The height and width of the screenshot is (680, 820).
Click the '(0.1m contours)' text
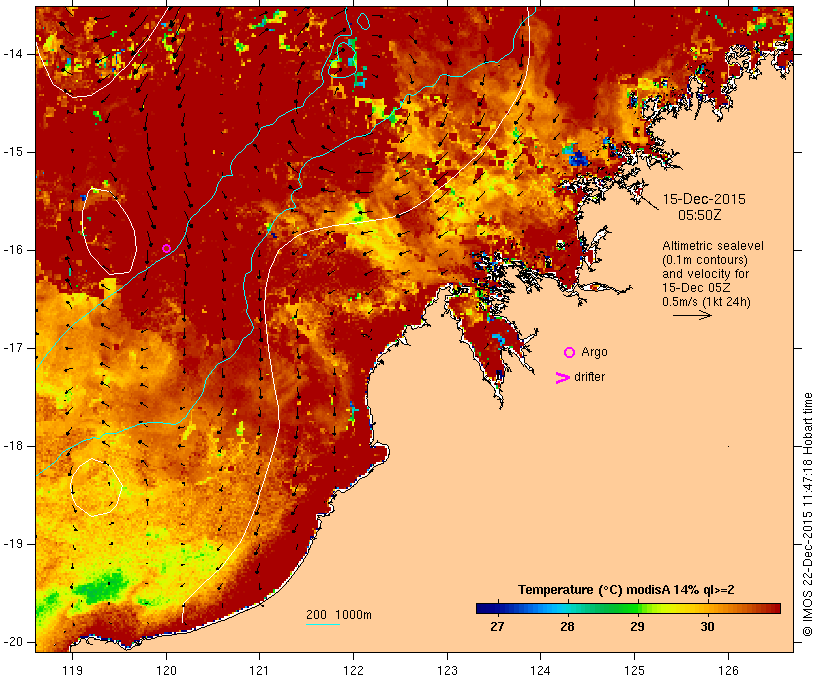point(705,260)
